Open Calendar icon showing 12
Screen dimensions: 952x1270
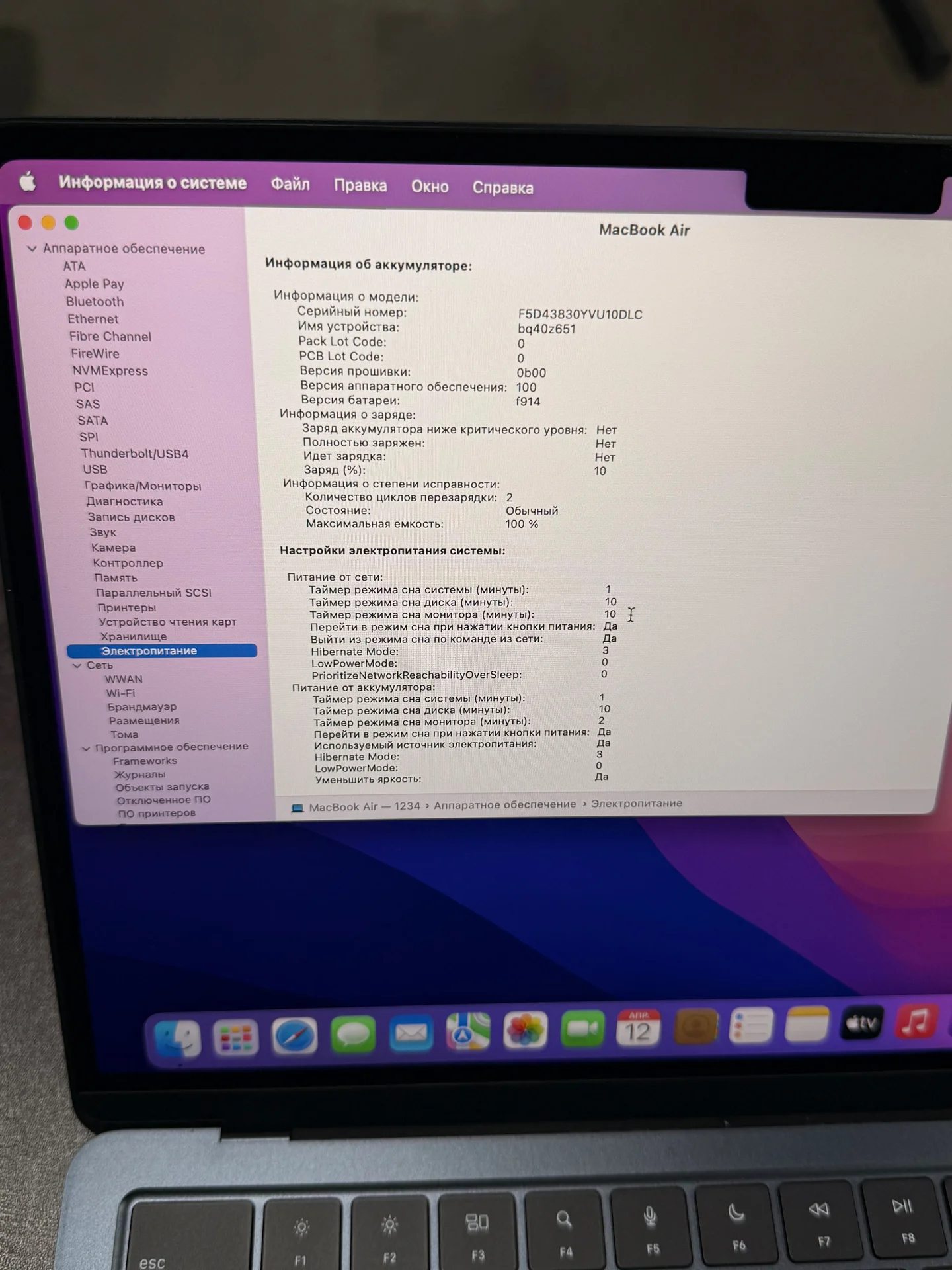pos(638,1028)
